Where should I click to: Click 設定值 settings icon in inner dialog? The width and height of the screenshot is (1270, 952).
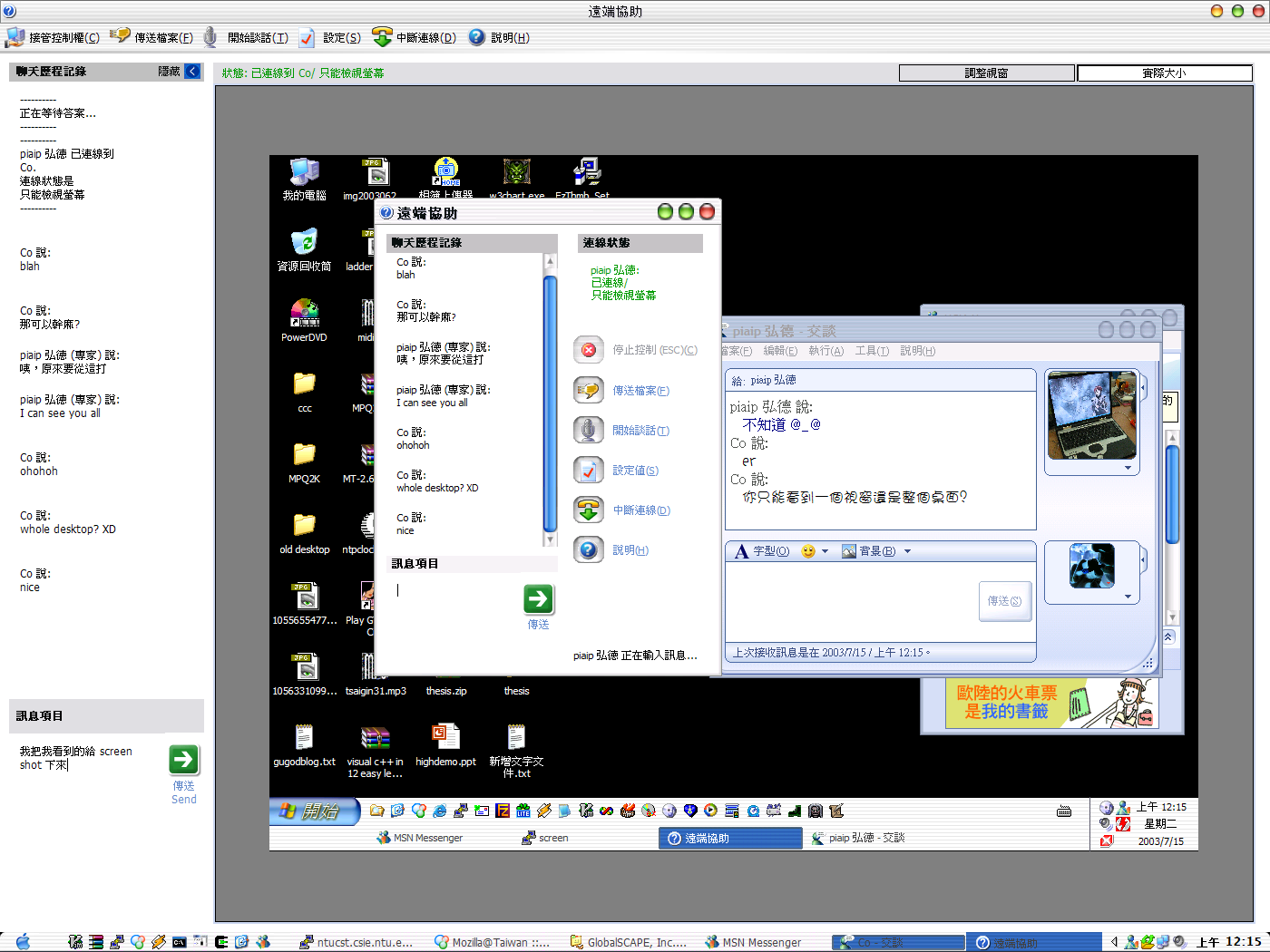tap(589, 470)
